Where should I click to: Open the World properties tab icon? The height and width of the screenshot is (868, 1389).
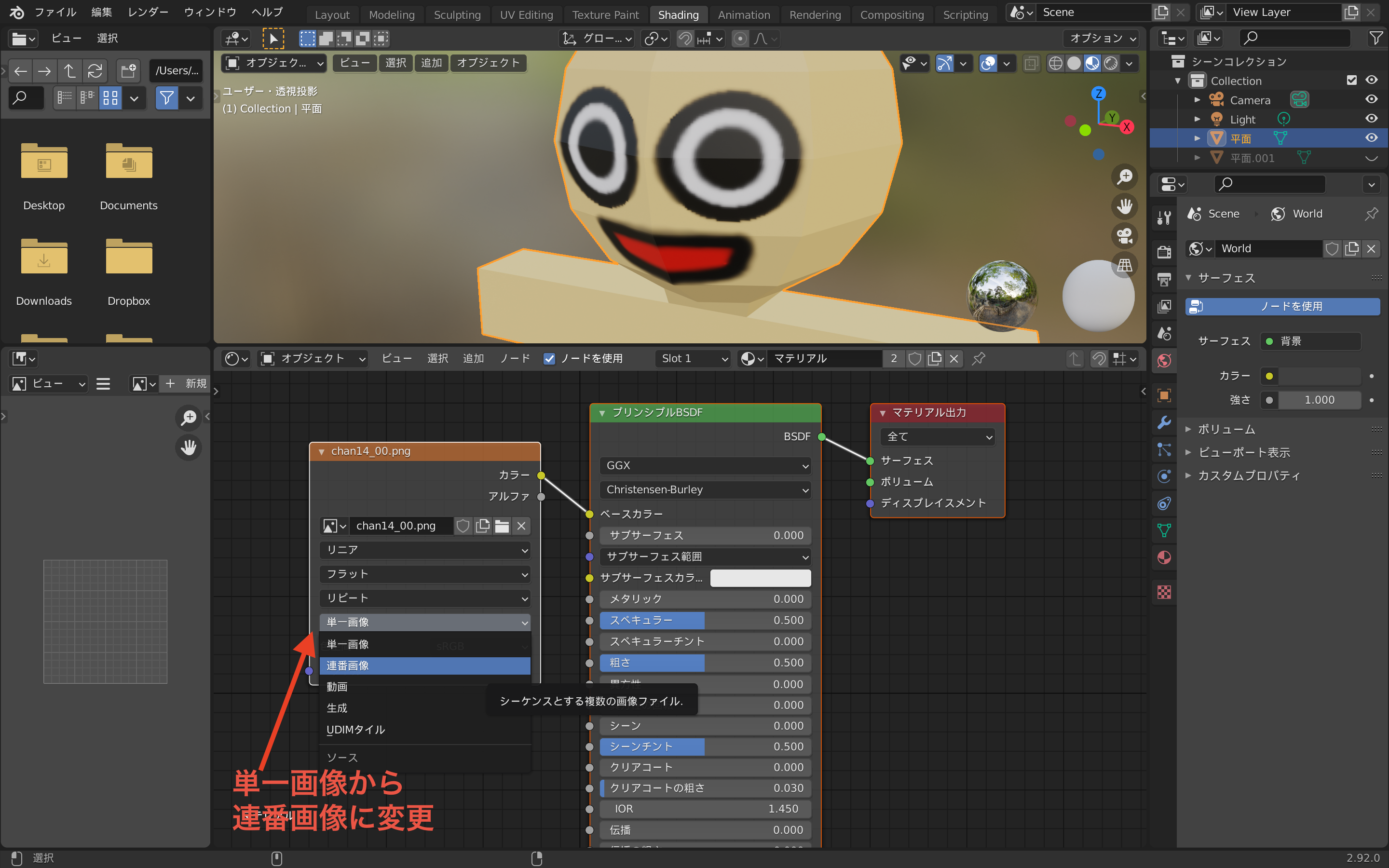pos(1164,361)
